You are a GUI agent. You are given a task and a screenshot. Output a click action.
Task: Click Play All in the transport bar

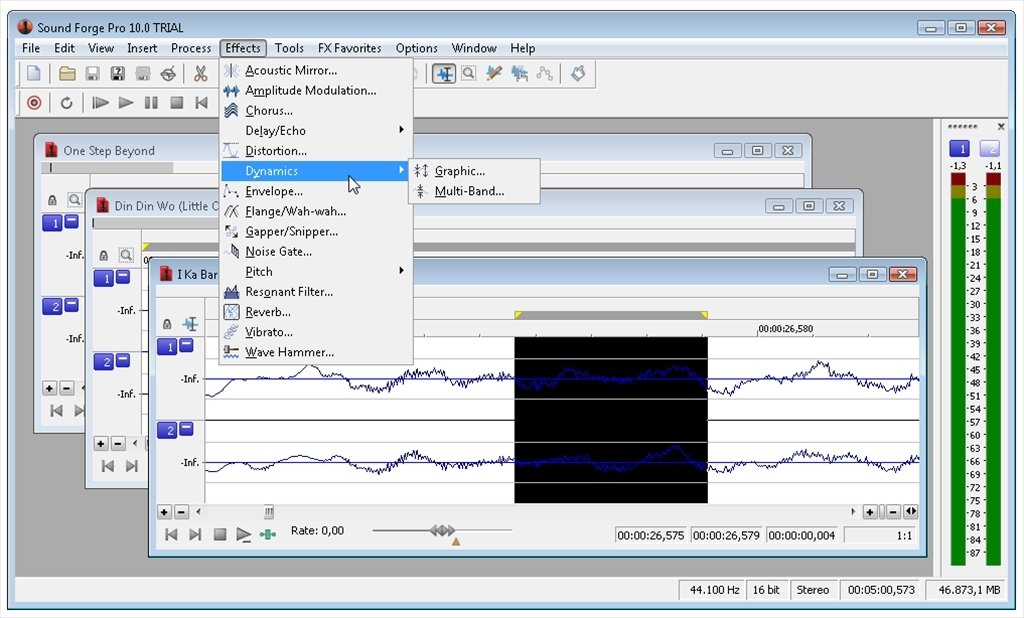pyautogui.click(x=100, y=103)
